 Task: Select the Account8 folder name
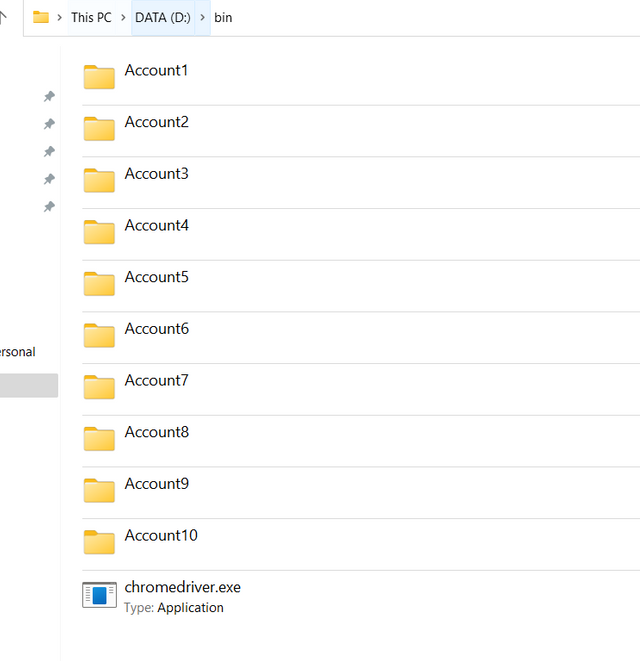156,432
